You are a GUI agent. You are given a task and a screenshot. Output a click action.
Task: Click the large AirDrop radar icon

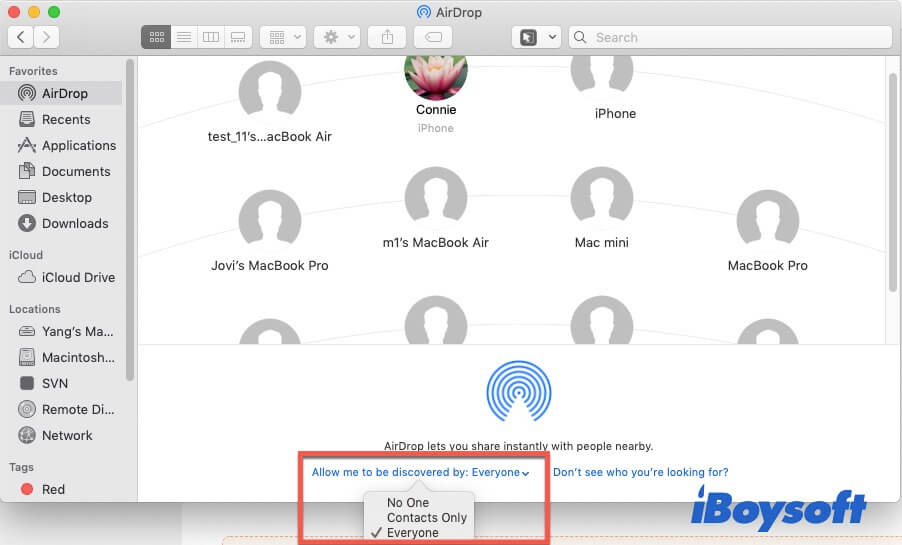[519, 391]
